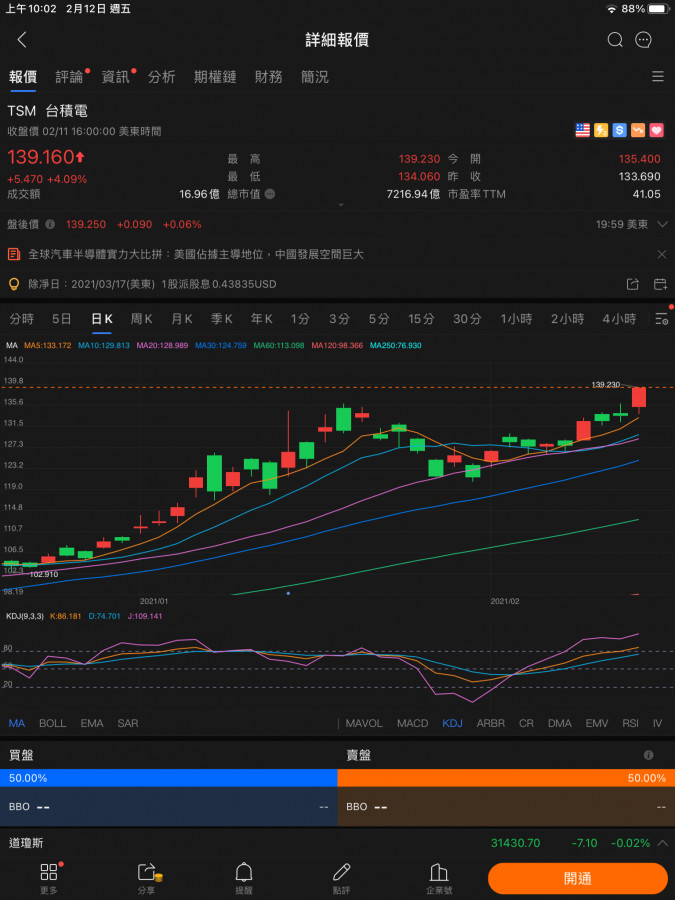Tap the 道瓊斯 31430.70 index row

point(338,843)
